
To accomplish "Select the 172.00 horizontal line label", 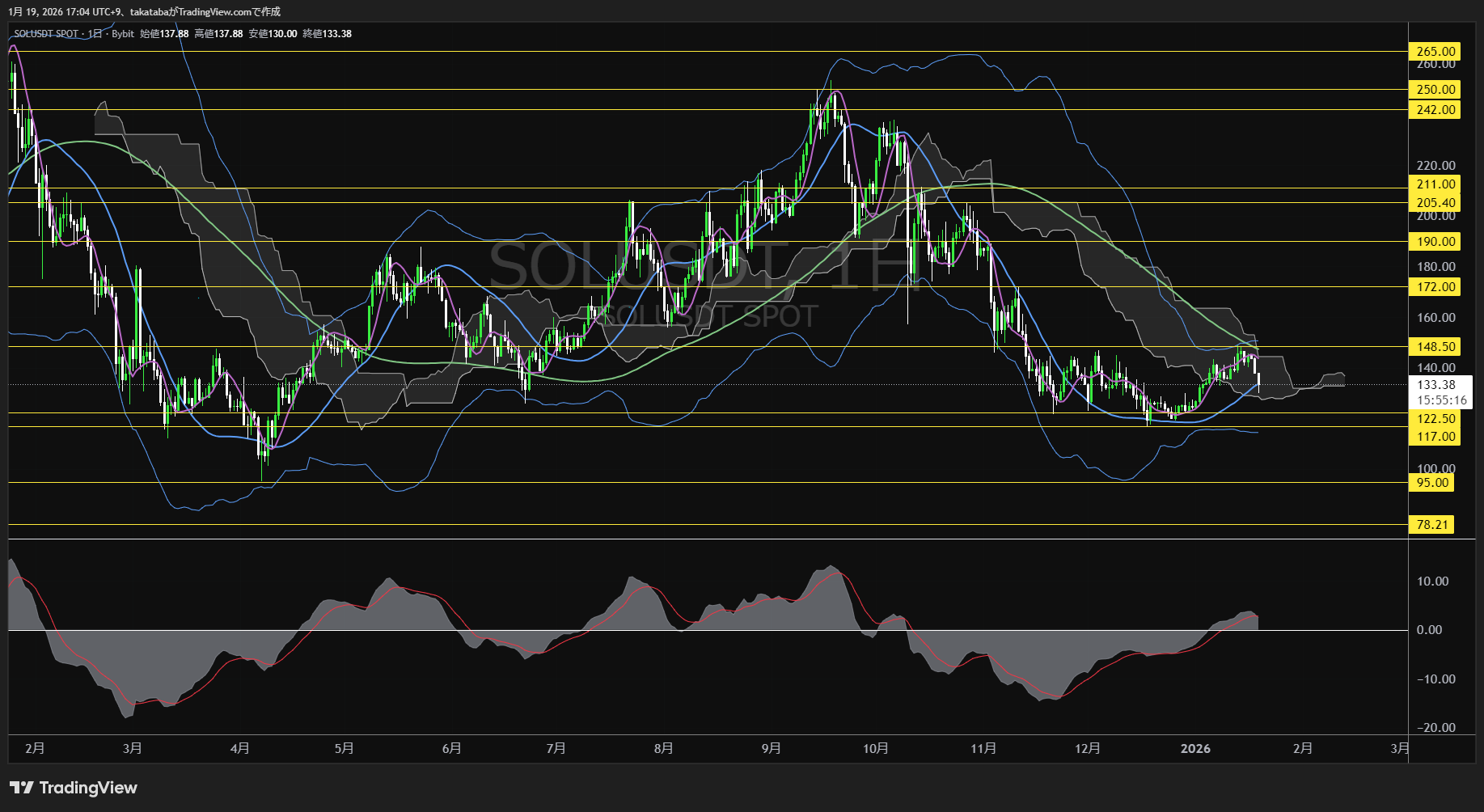I will [x=1435, y=287].
